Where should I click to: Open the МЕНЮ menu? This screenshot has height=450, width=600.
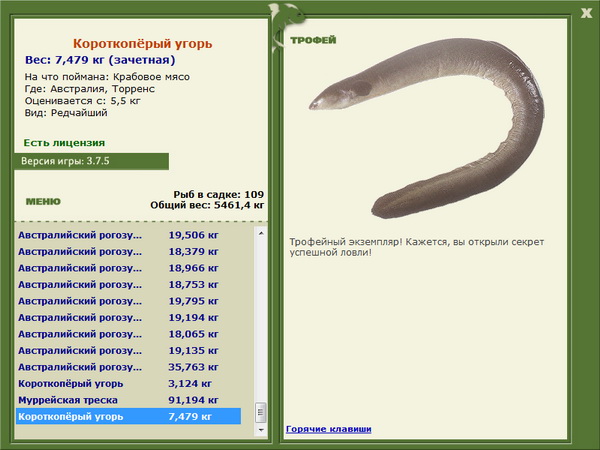(x=43, y=202)
